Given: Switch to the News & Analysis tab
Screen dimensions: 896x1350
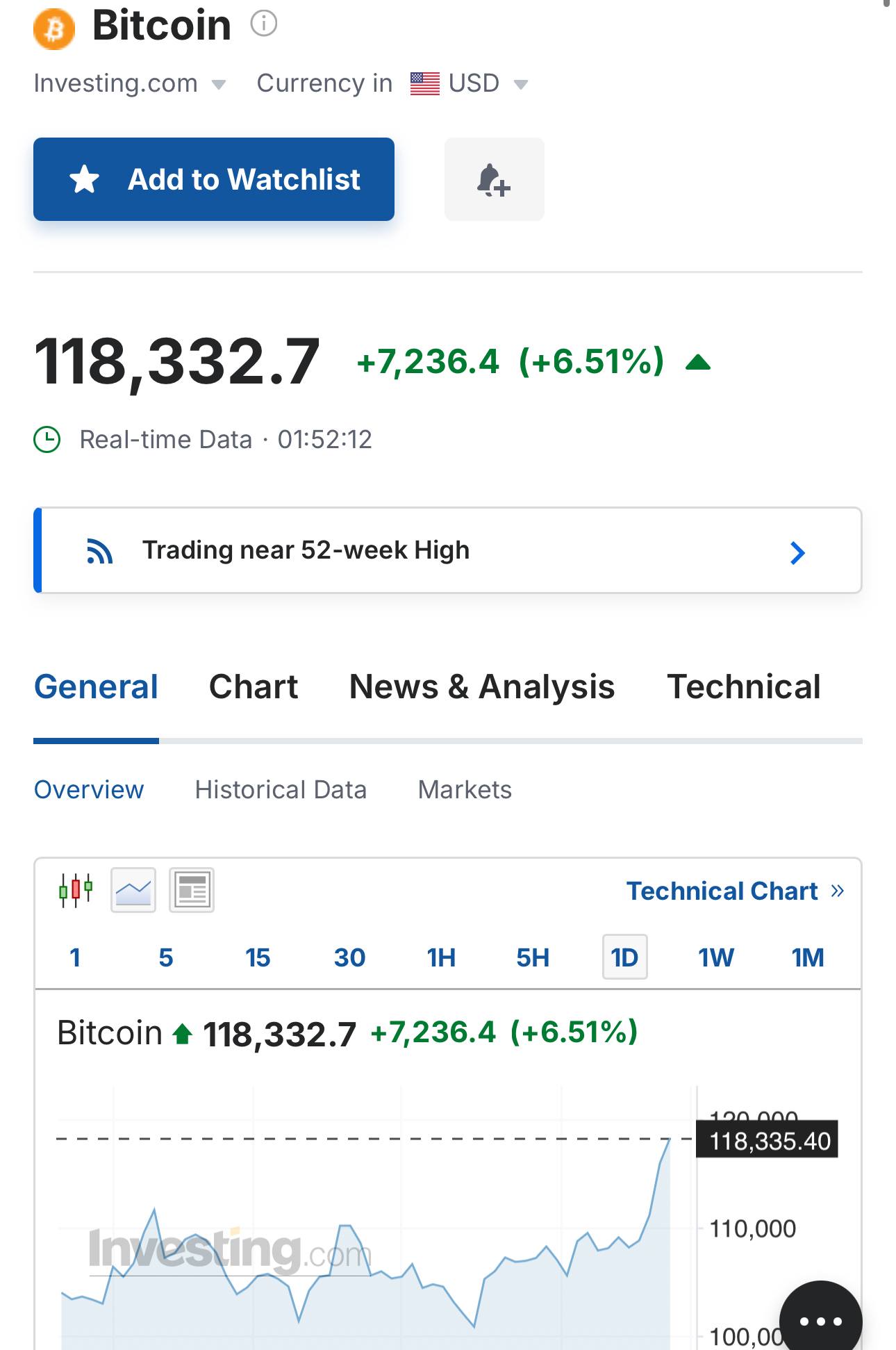Looking at the screenshot, I should point(481,687).
